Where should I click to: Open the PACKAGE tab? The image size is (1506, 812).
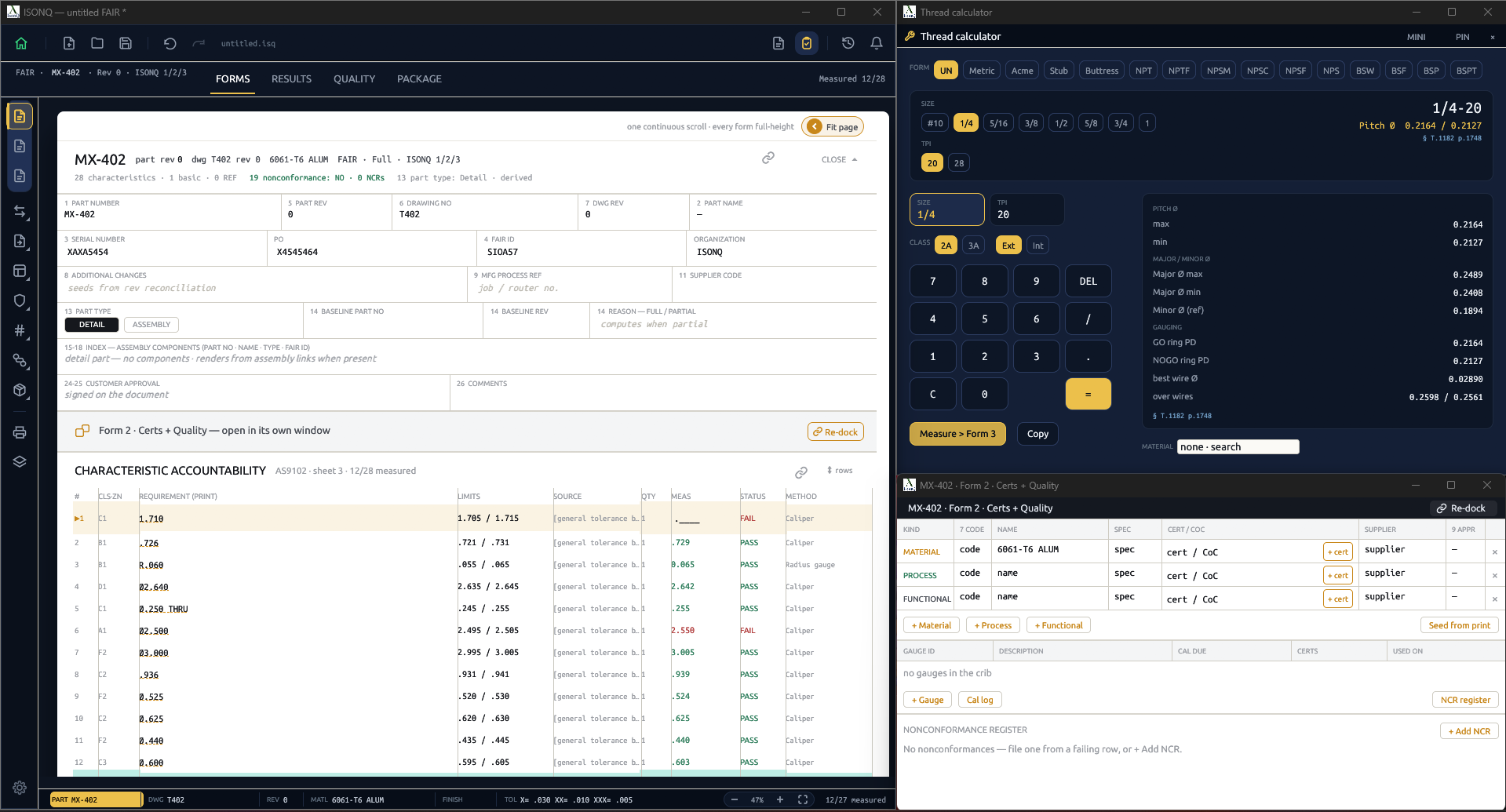419,79
